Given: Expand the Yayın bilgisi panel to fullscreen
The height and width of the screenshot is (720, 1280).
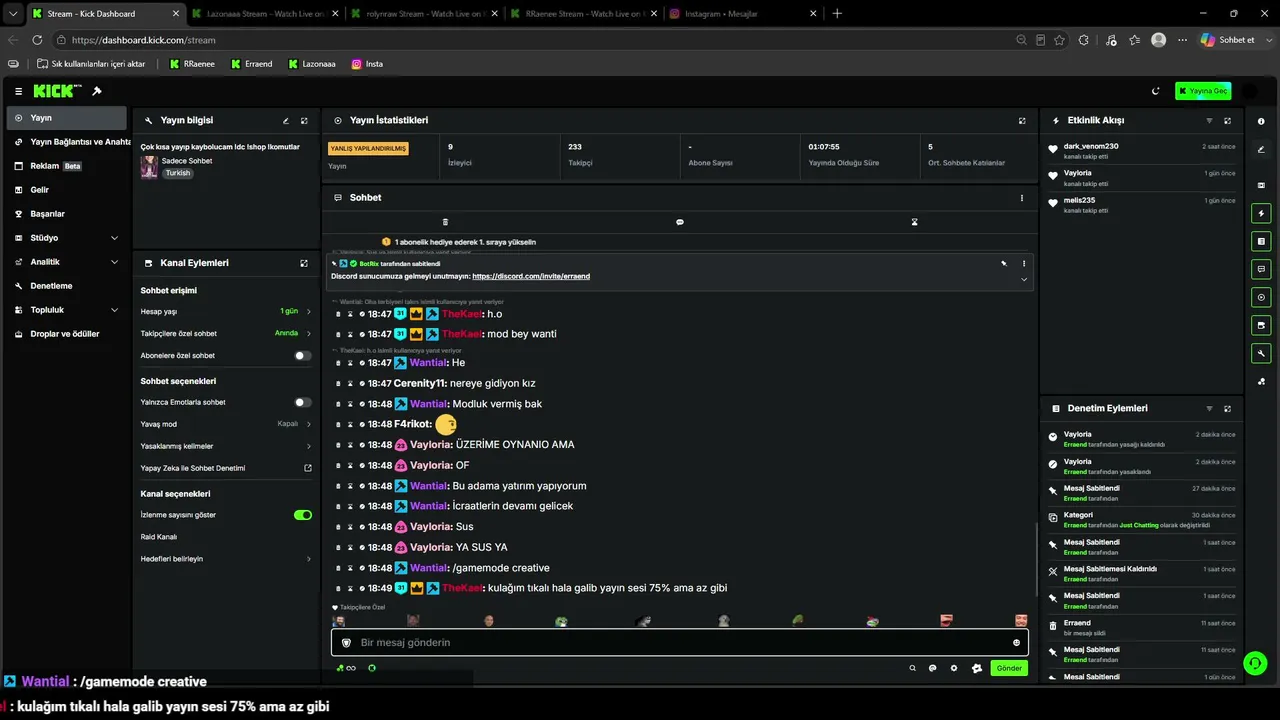Looking at the screenshot, I should (304, 121).
